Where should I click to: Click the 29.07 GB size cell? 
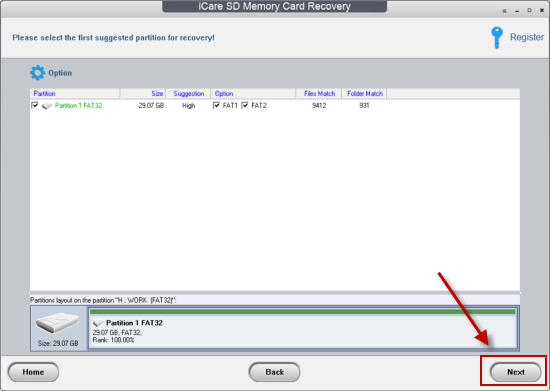pos(151,106)
